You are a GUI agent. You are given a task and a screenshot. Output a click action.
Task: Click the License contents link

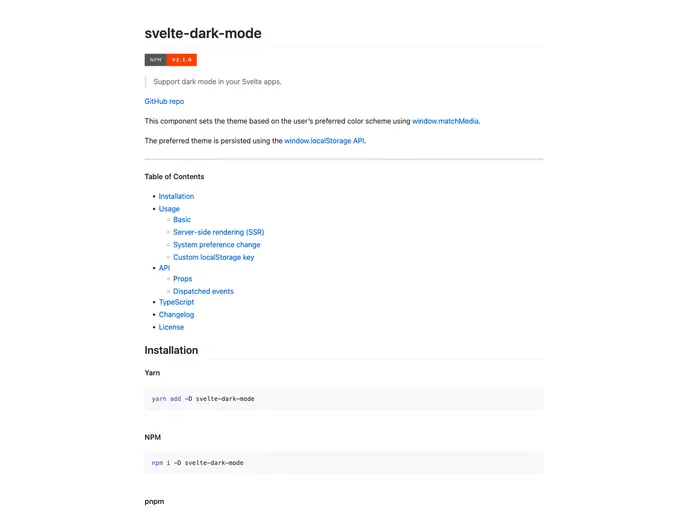171,327
